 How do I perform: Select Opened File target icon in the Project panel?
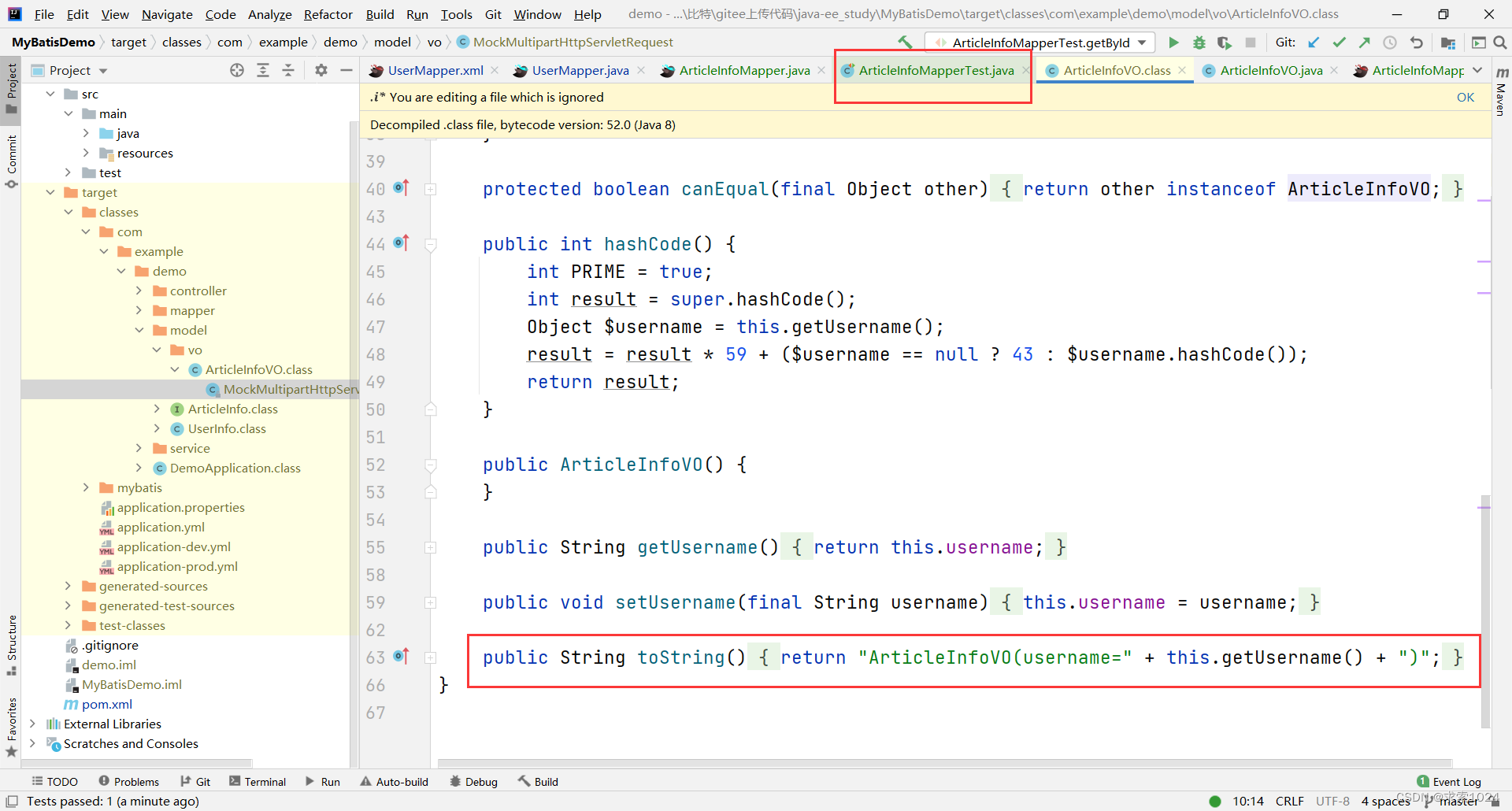point(237,70)
